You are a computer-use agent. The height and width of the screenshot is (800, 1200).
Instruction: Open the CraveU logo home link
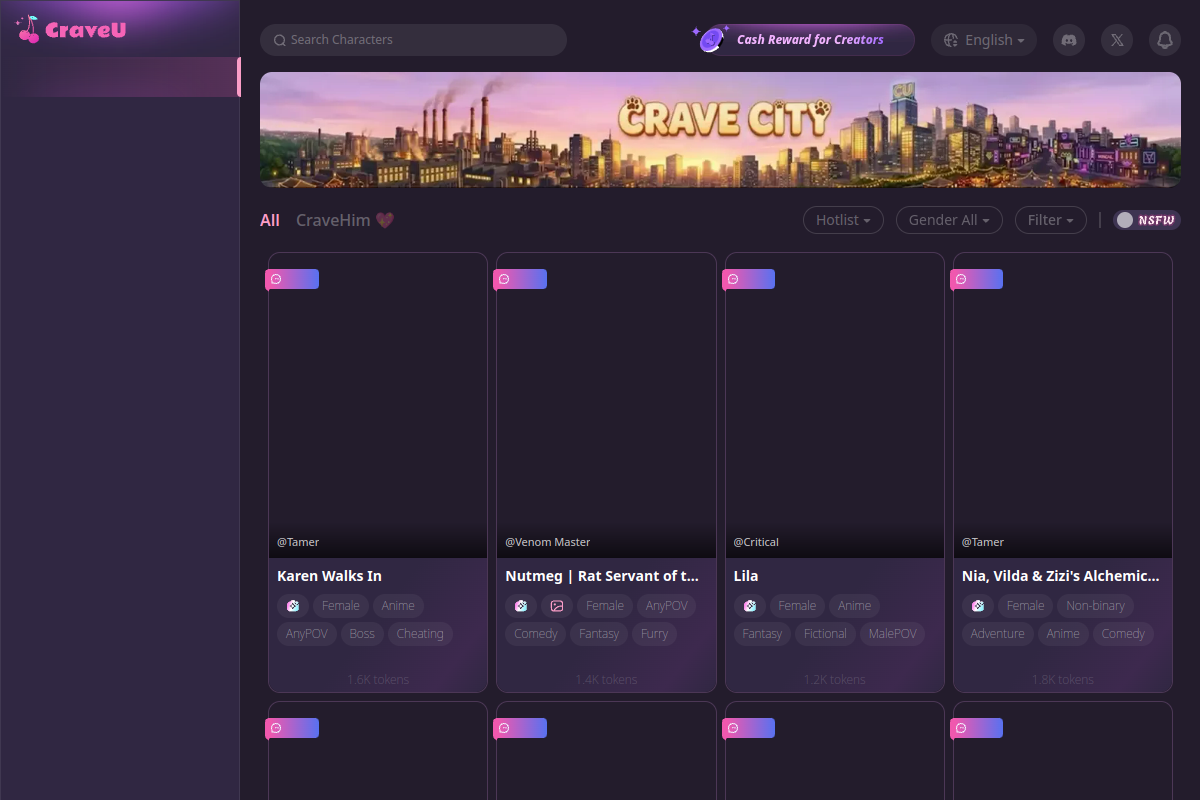point(71,29)
